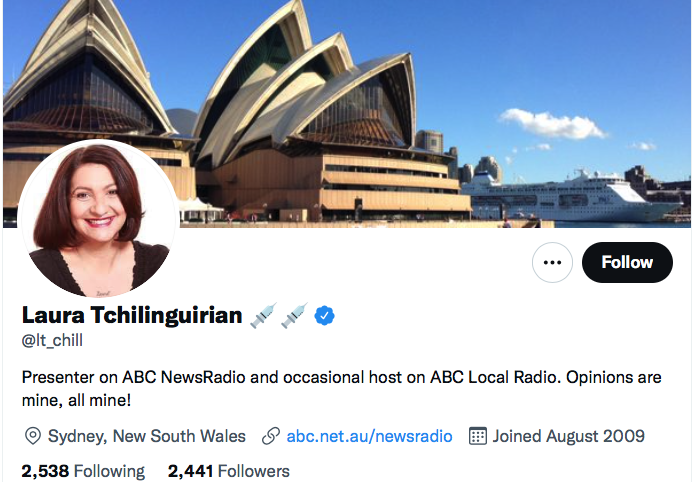Click the Joined August 2009 text
This screenshot has width=694, height=482.
569,436
